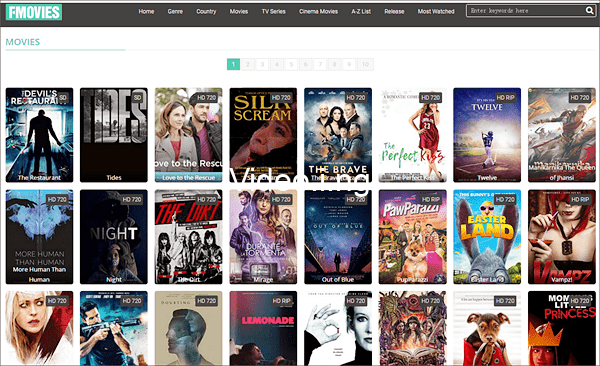Open the Night movie poster

[114, 237]
